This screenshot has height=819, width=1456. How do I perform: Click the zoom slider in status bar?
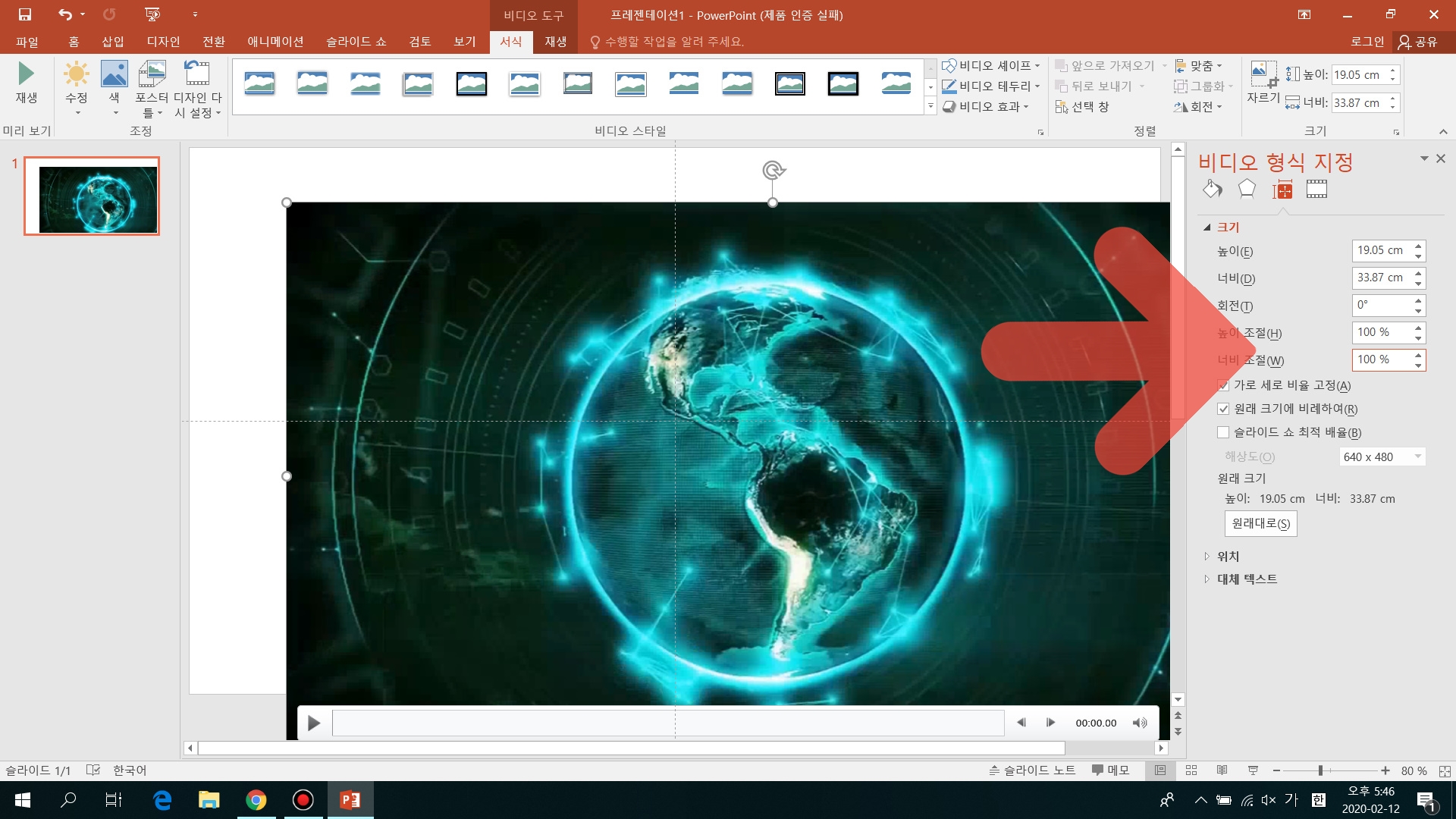coord(1320,770)
